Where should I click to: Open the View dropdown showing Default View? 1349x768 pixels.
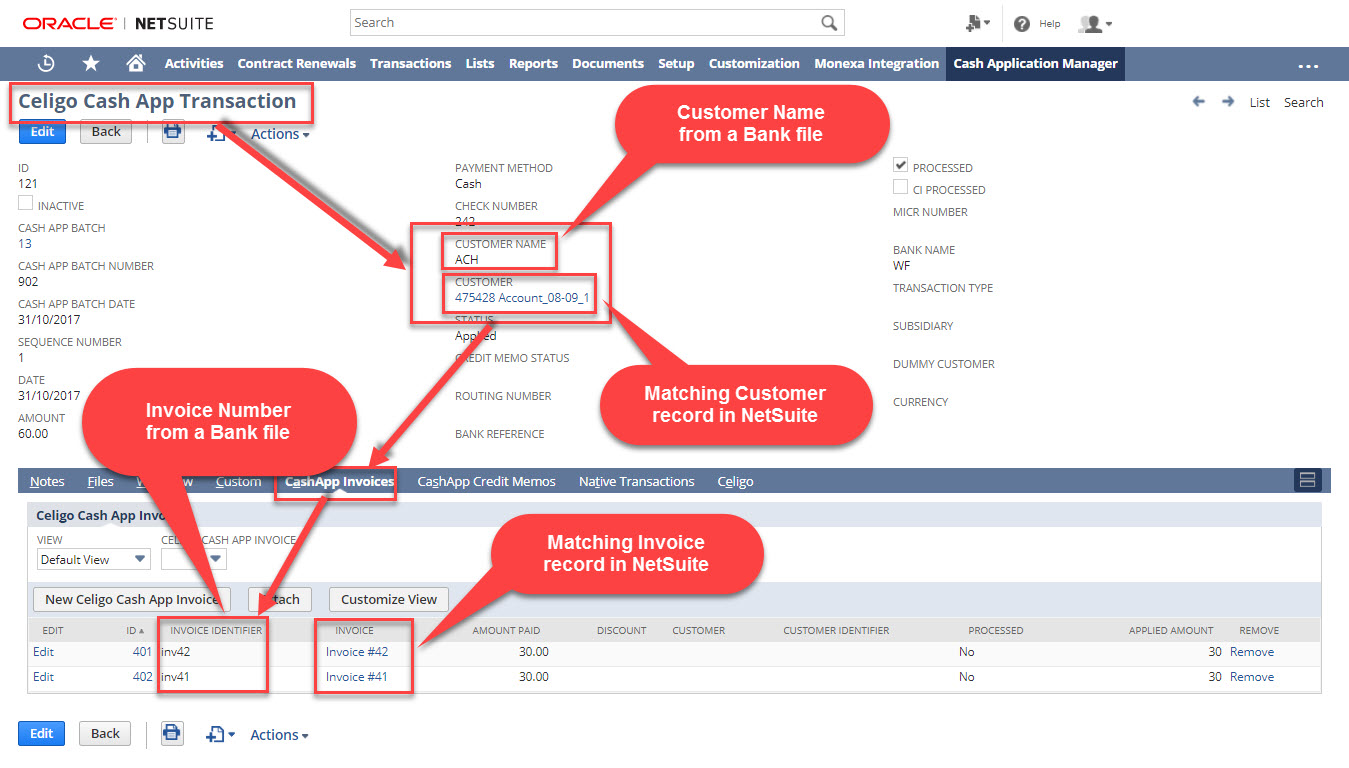pyautogui.click(x=94, y=559)
